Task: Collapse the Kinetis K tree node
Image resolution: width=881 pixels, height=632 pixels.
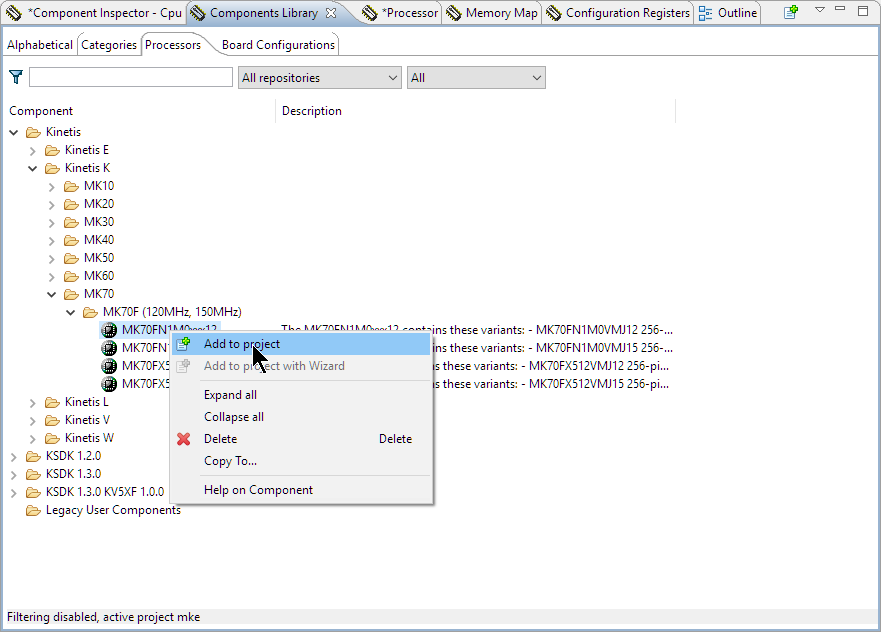Action: click(x=32, y=168)
